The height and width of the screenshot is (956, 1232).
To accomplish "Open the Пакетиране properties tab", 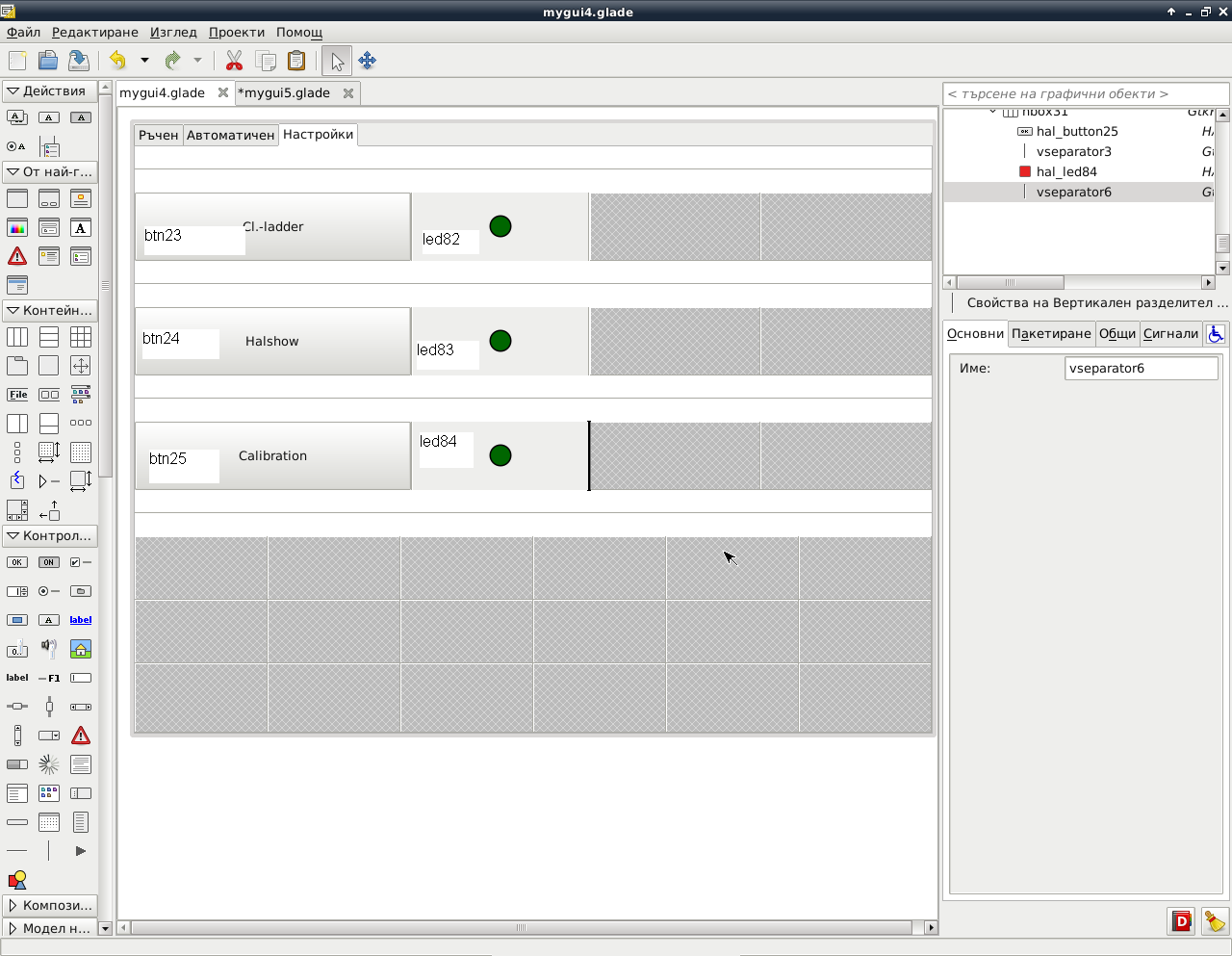I will pos(1051,334).
